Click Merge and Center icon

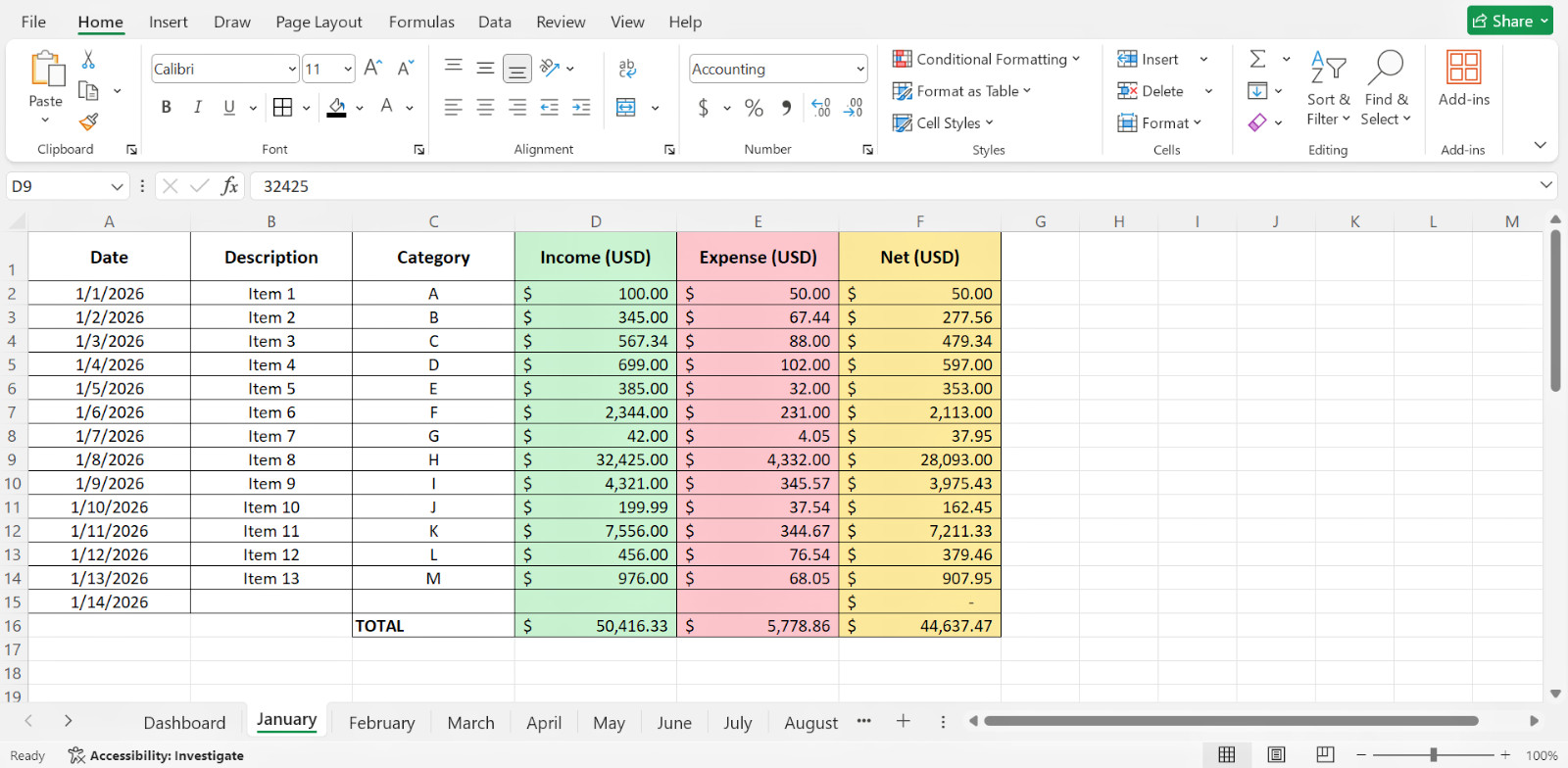[626, 107]
